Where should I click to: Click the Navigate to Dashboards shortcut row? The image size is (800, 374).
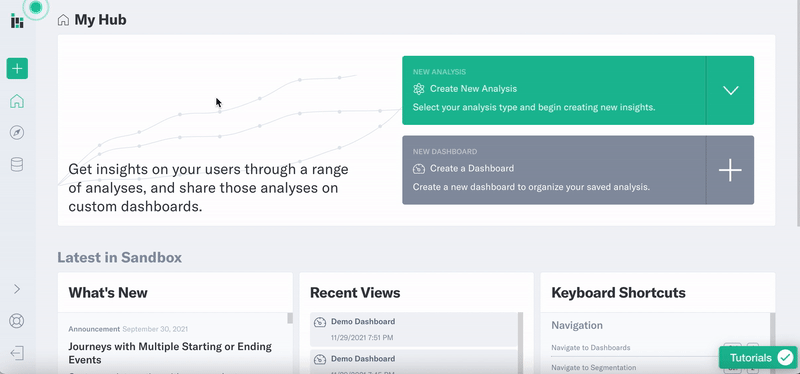[x=655, y=347]
